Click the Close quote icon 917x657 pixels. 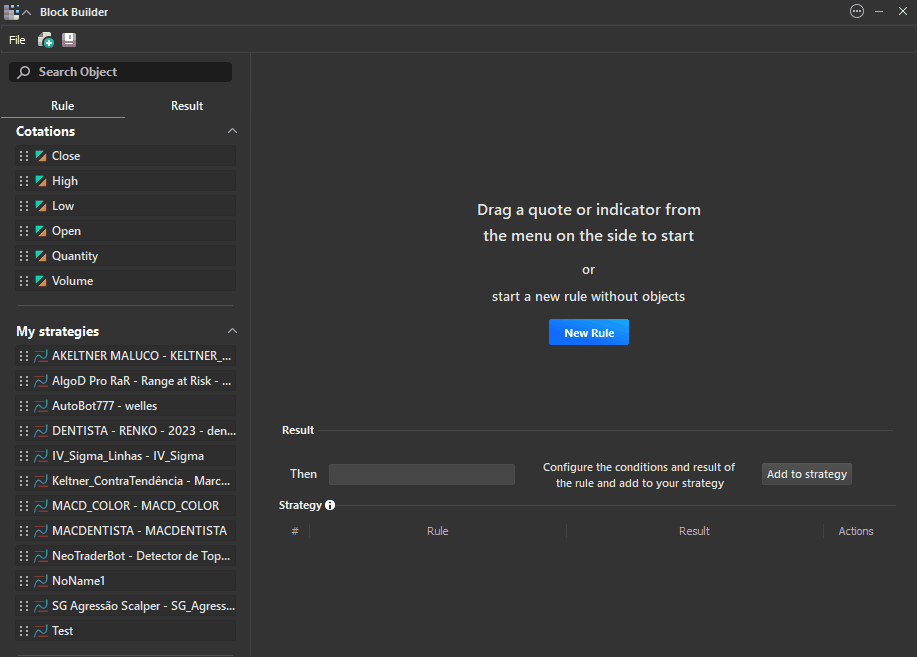[41, 156]
